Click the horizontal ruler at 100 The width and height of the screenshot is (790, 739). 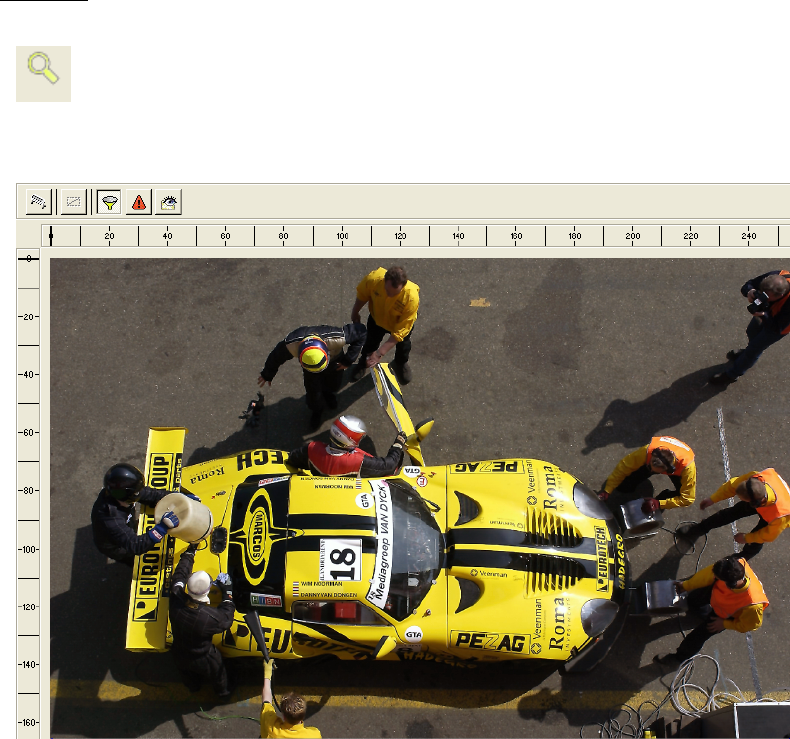342,236
